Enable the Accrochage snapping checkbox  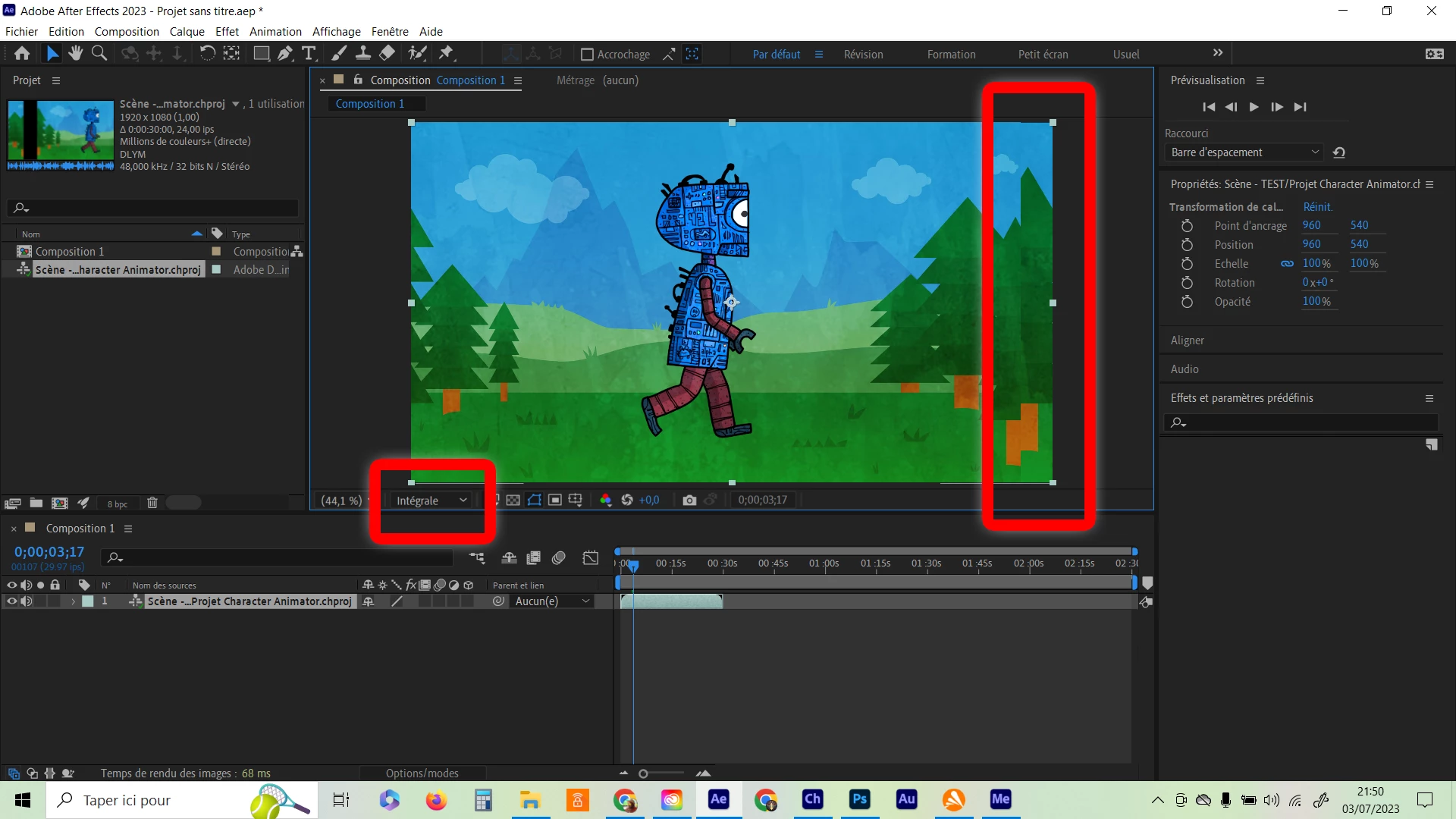pyautogui.click(x=587, y=55)
